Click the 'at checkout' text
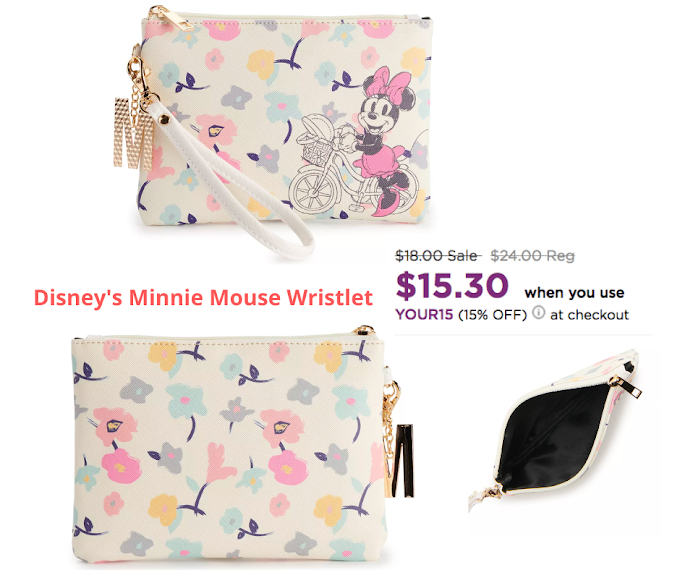 [589, 314]
